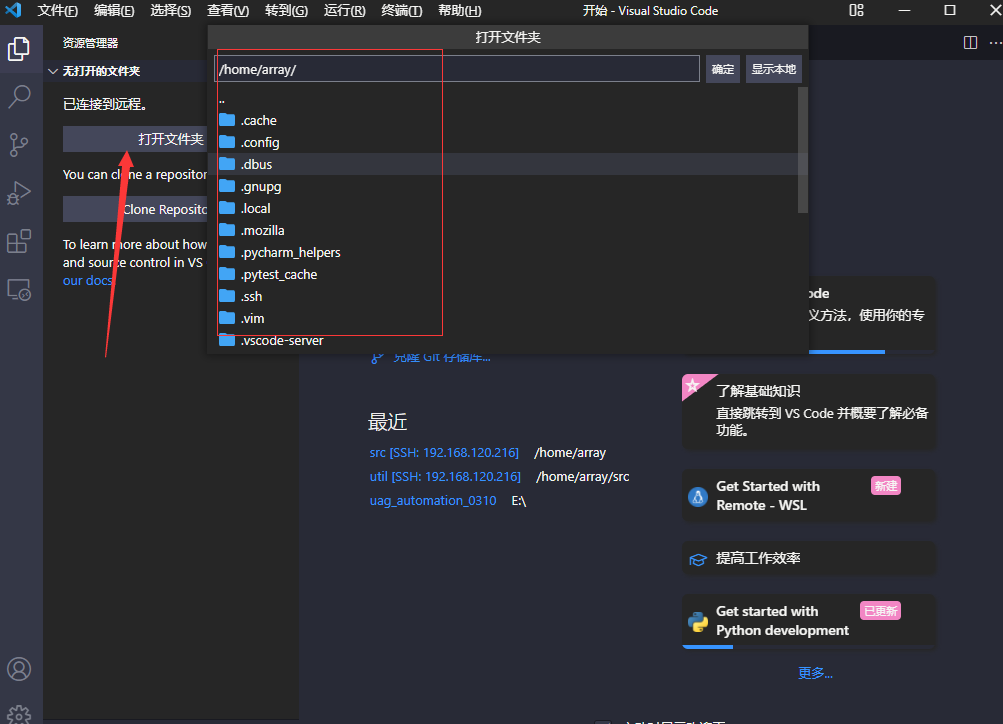Open the 查看(V) menu
The image size is (1003, 724).
click(x=228, y=11)
